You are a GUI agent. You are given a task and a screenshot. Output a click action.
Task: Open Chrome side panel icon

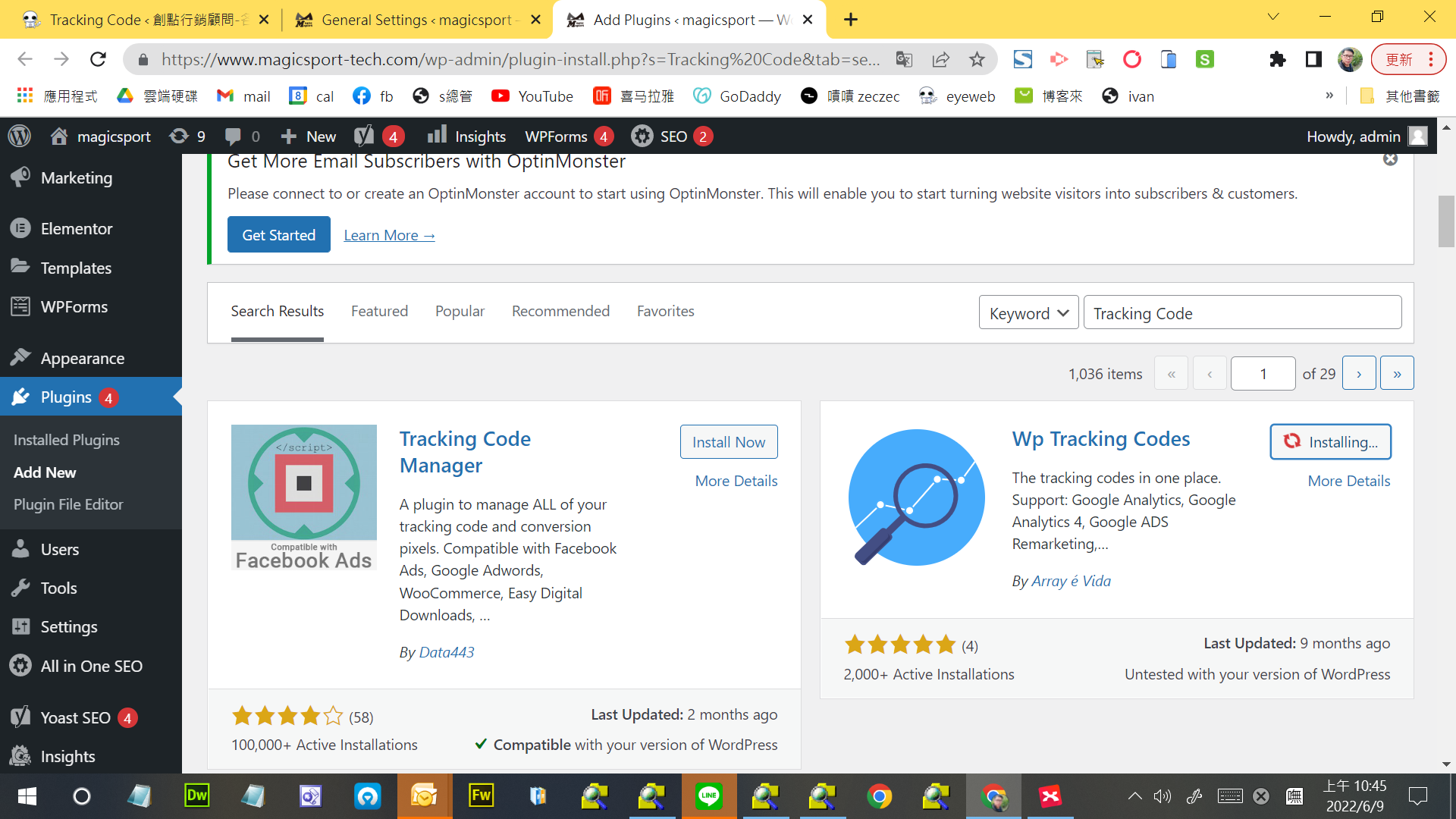1313,59
